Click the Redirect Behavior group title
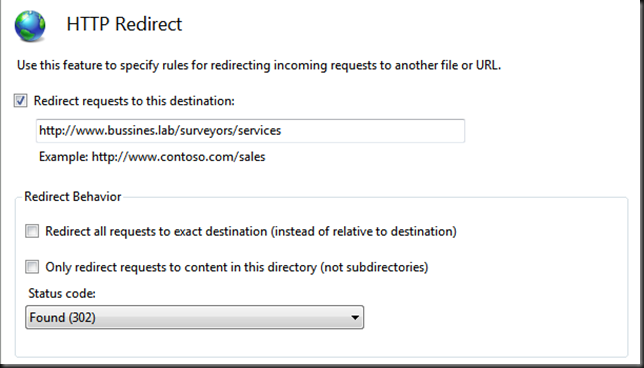This screenshot has width=644, height=368. click(73, 197)
